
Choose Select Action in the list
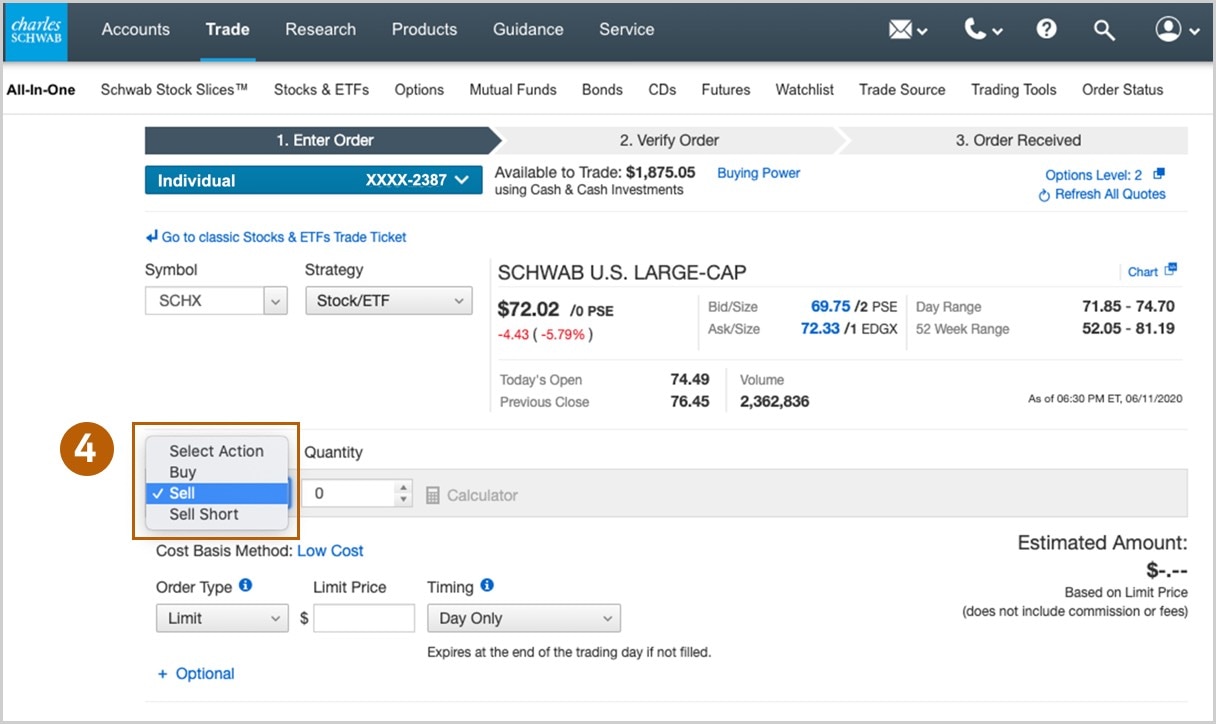217,451
